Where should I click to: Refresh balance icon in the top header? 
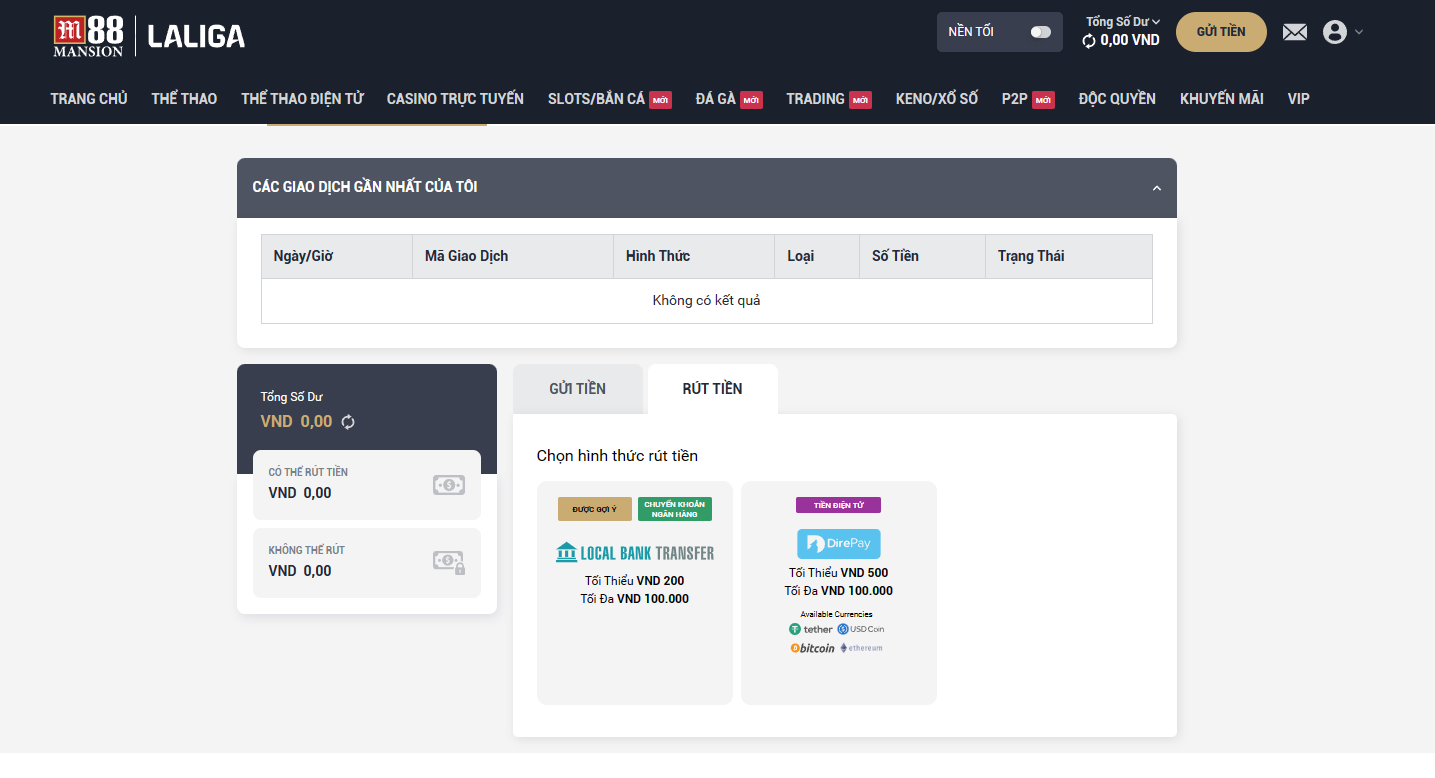tap(1089, 41)
